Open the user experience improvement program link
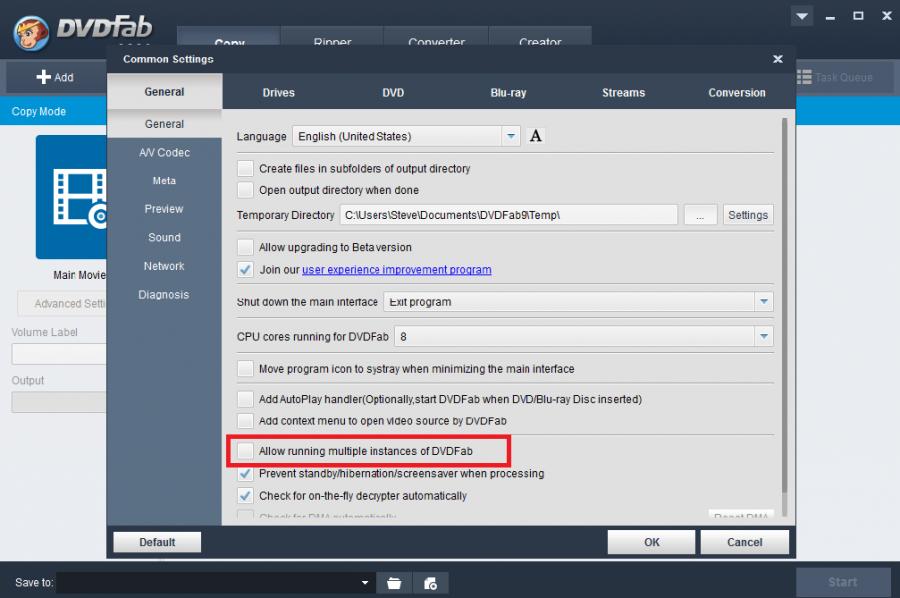Viewport: 900px width, 598px height. point(396,270)
